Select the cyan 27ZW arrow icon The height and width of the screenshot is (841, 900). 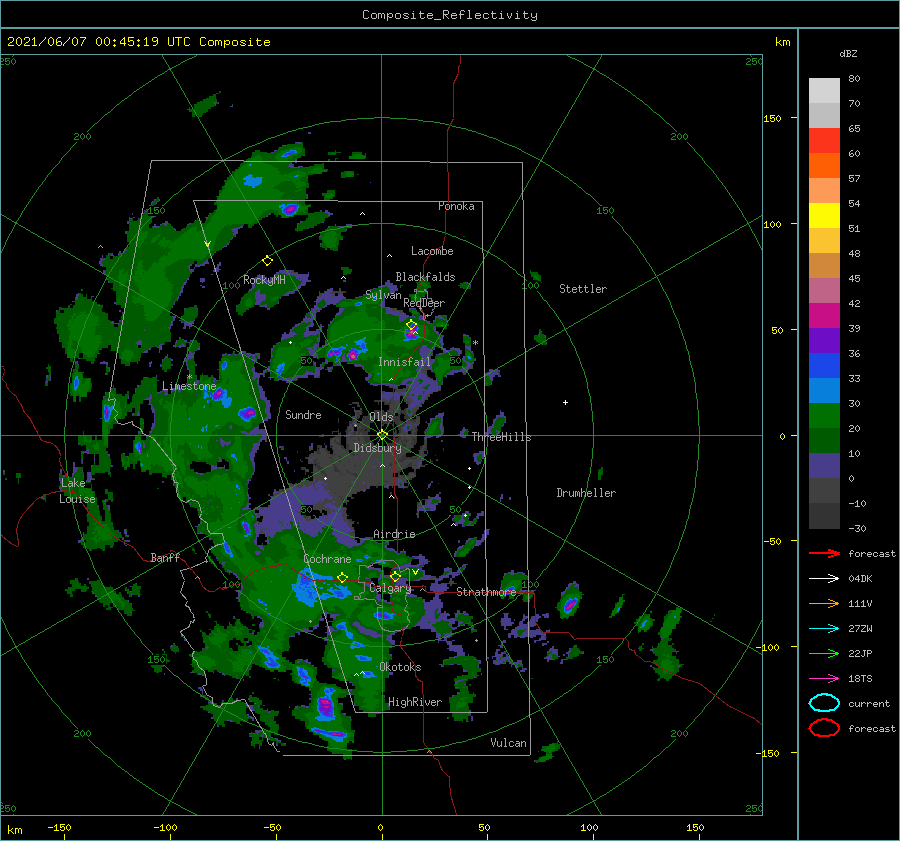click(x=824, y=629)
